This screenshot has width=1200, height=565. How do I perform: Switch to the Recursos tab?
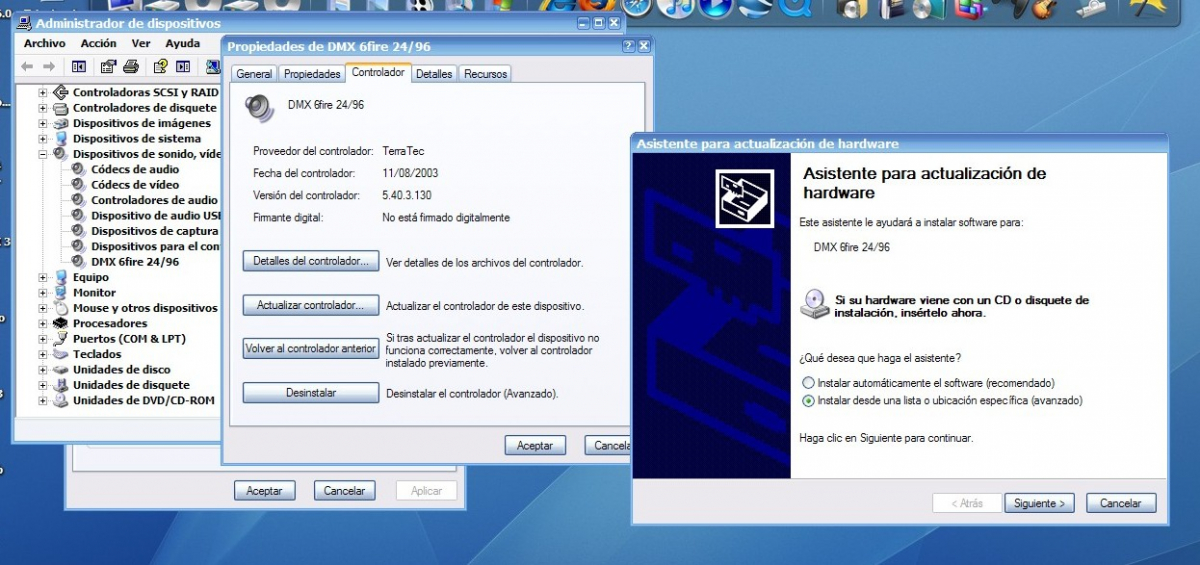point(486,74)
